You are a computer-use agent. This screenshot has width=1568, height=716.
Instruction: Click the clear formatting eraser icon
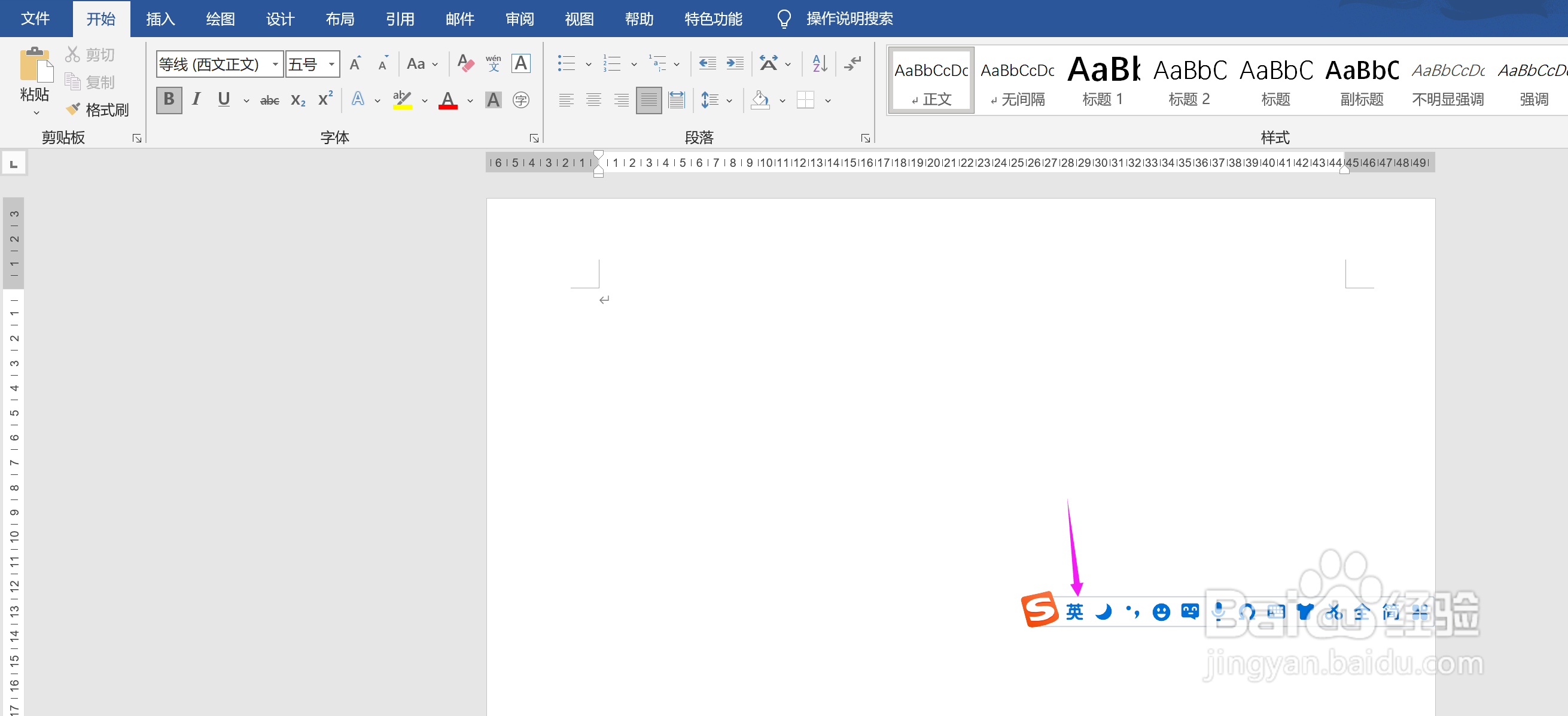pos(465,63)
